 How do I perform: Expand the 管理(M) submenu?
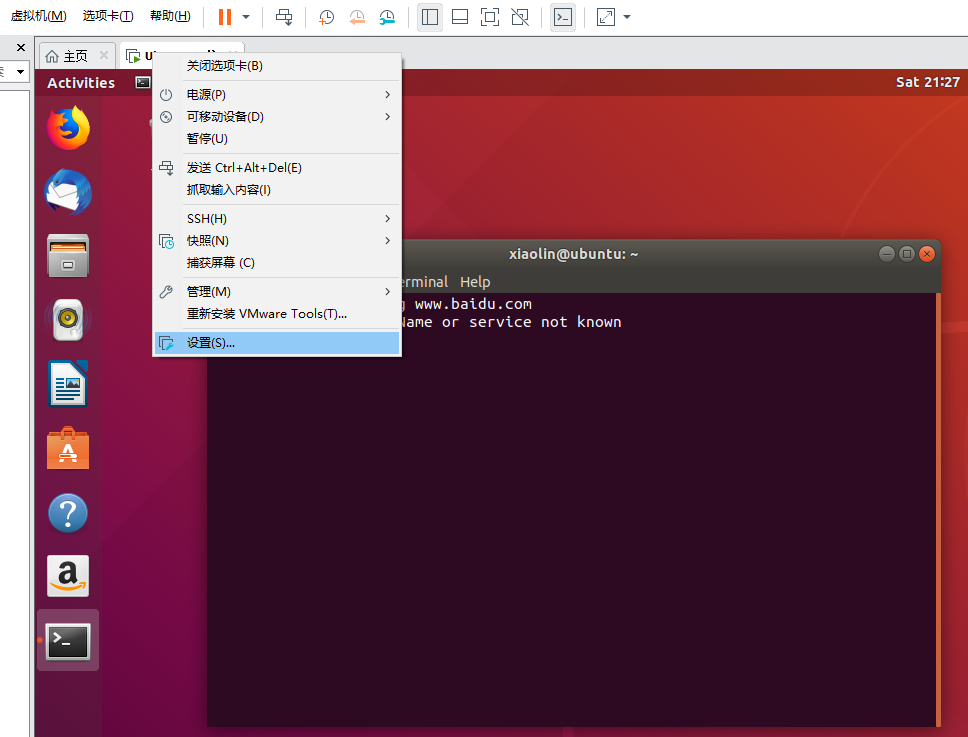point(277,291)
